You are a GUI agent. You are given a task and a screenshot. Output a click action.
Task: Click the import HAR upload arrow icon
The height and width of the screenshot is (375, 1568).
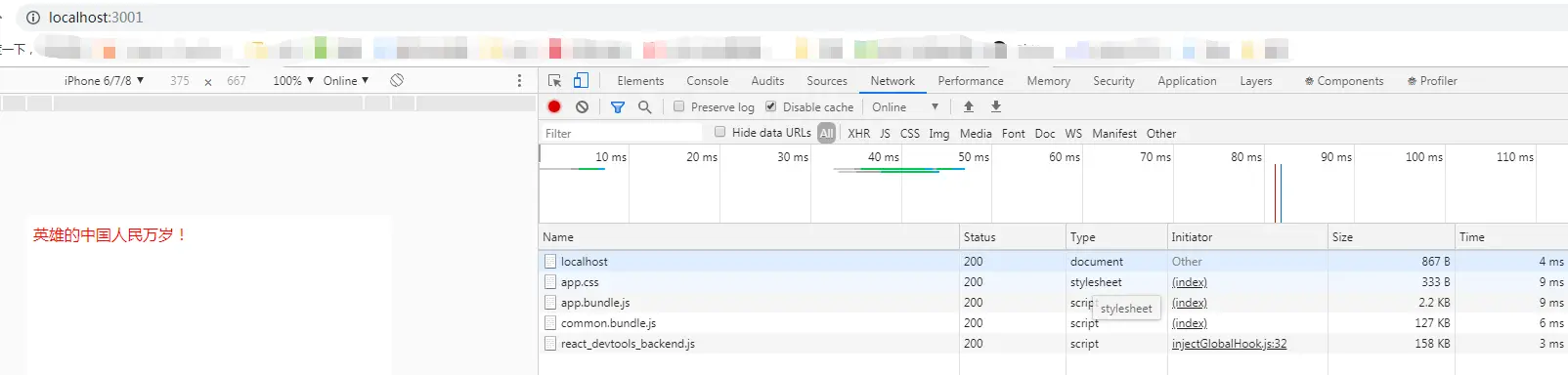[969, 106]
